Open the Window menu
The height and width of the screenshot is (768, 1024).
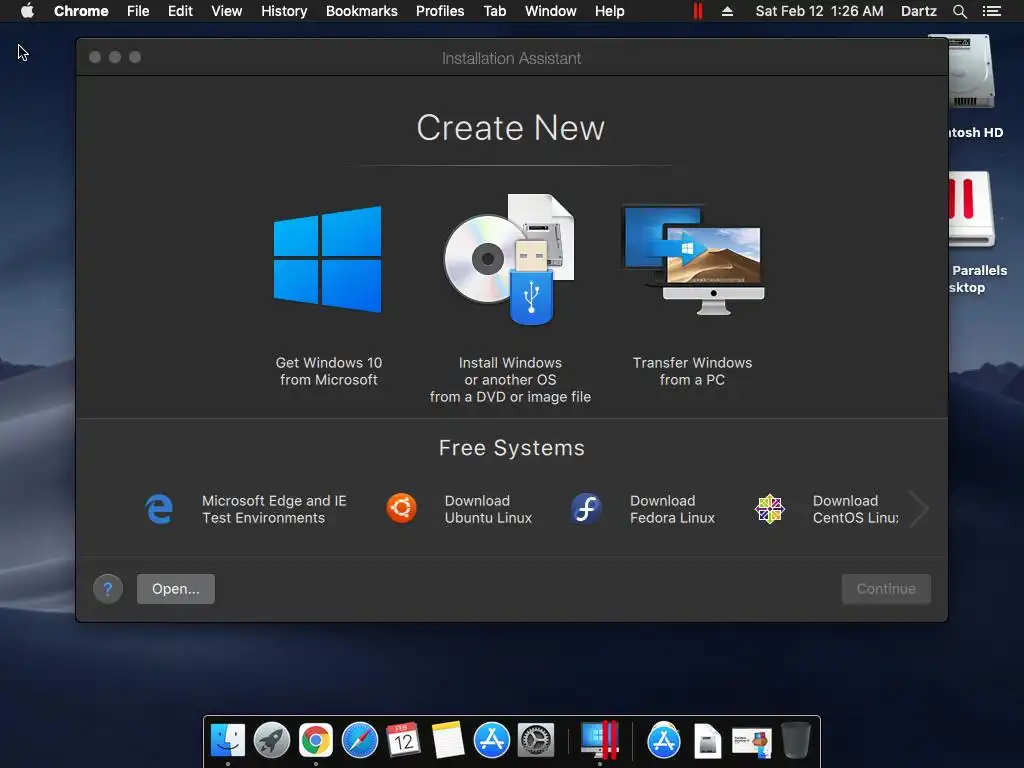click(551, 11)
